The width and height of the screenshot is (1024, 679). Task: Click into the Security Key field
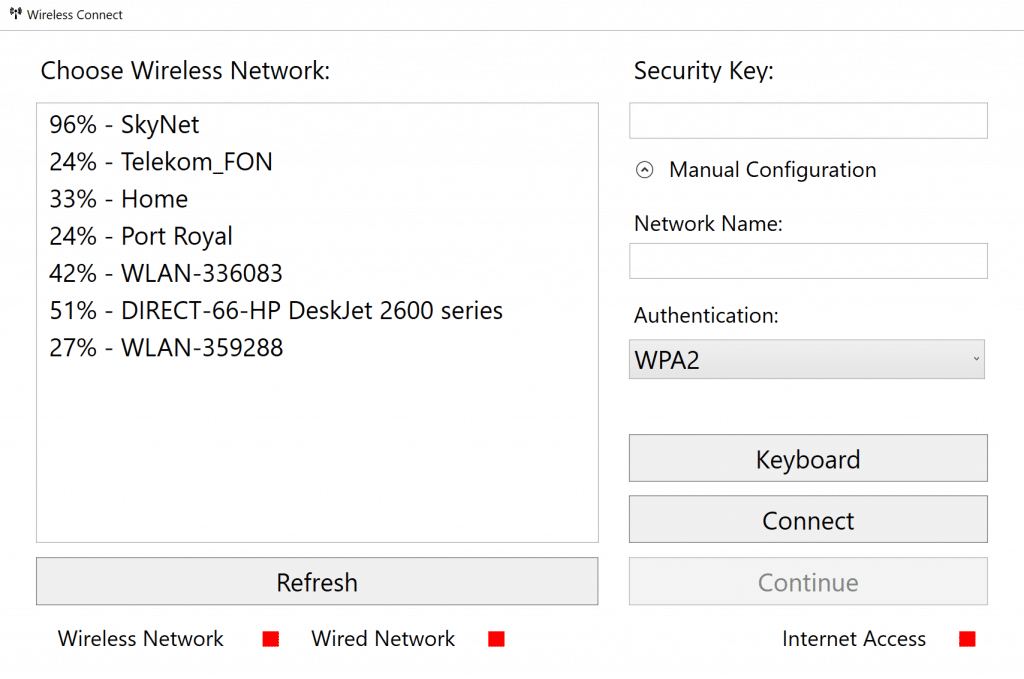(x=808, y=121)
